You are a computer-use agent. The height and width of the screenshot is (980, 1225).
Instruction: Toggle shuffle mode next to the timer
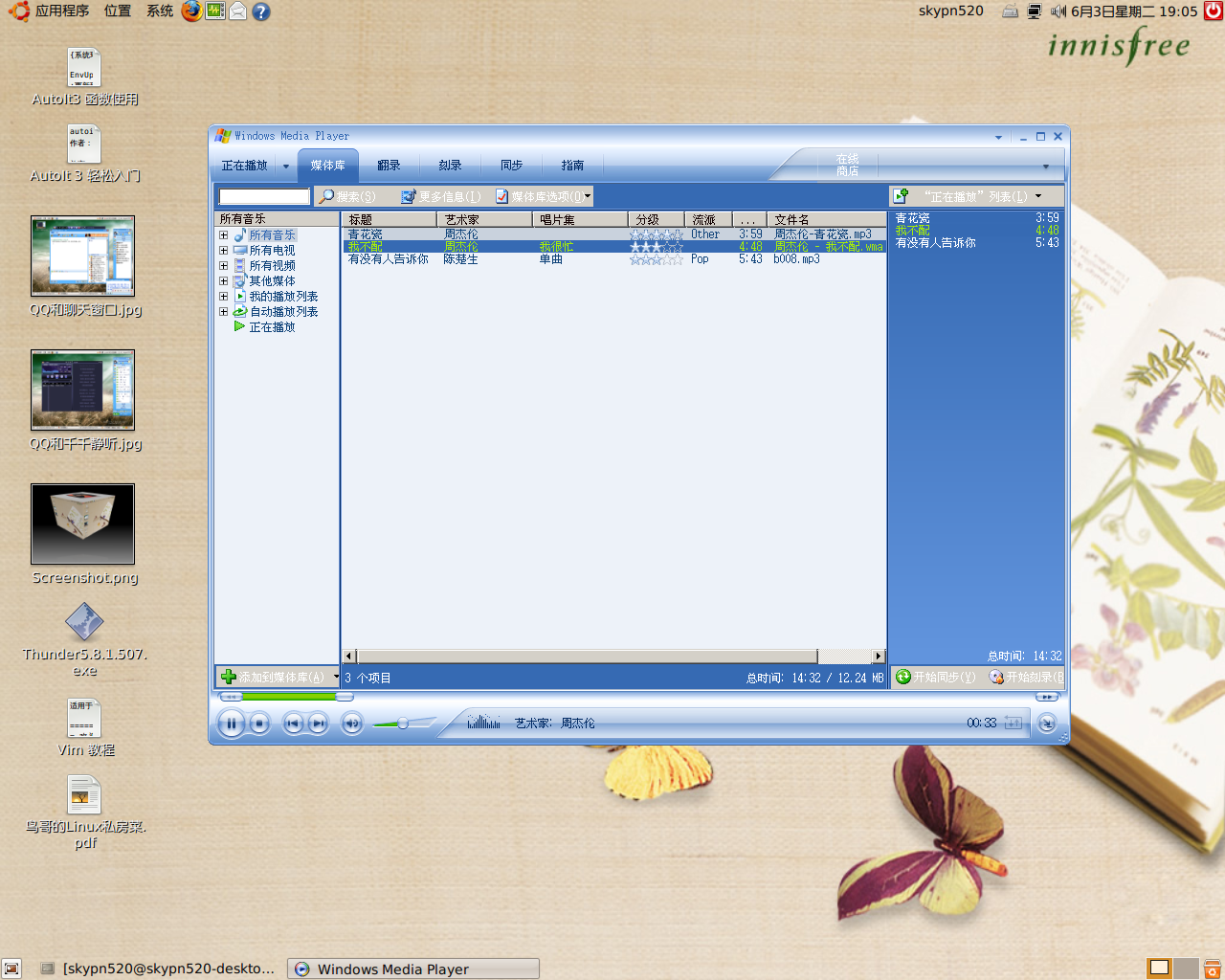(x=1013, y=723)
